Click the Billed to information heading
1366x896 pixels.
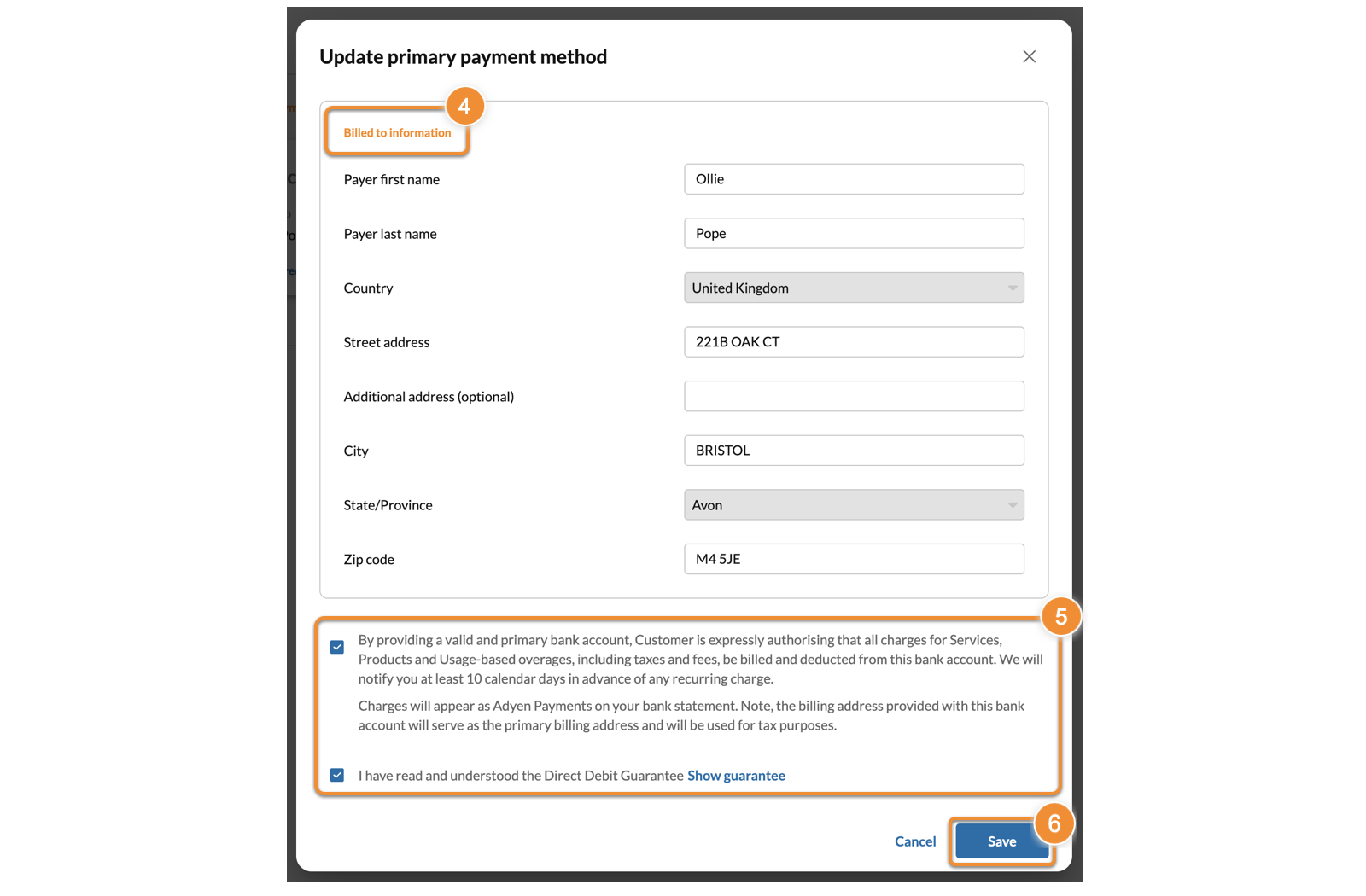(397, 133)
